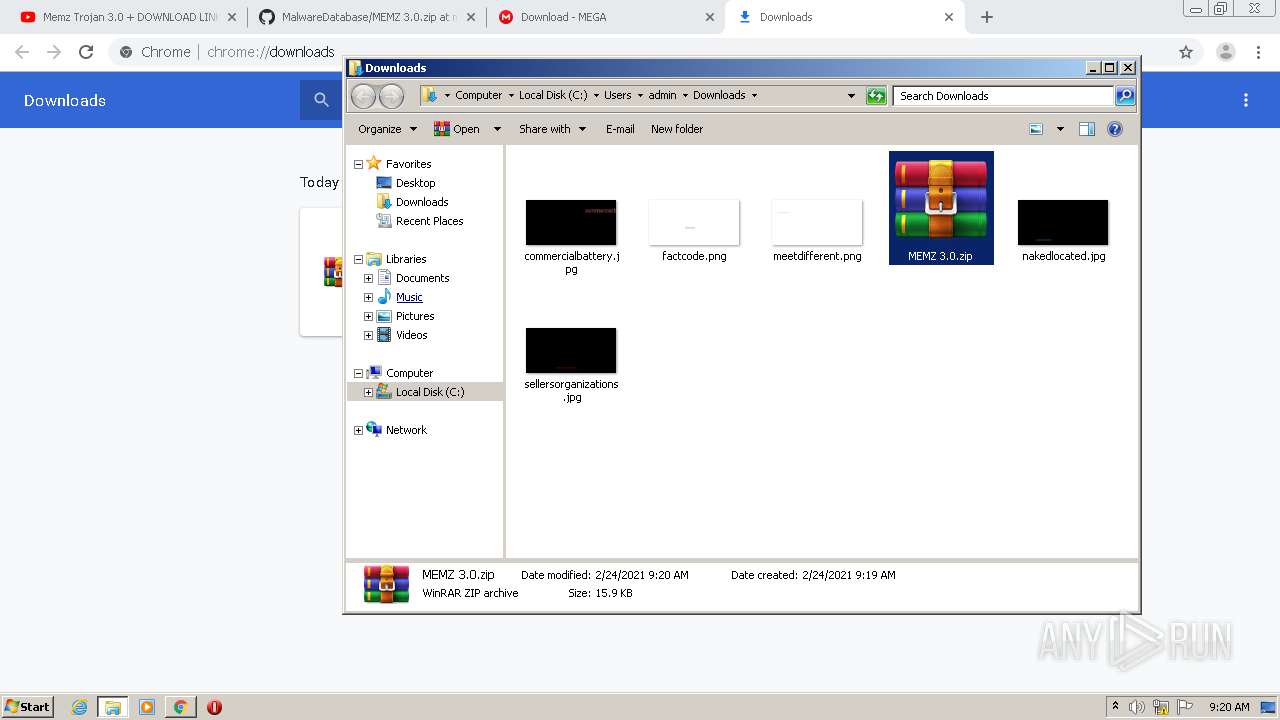This screenshot has height=720, width=1280.
Task: Open Music library
Action: click(409, 297)
